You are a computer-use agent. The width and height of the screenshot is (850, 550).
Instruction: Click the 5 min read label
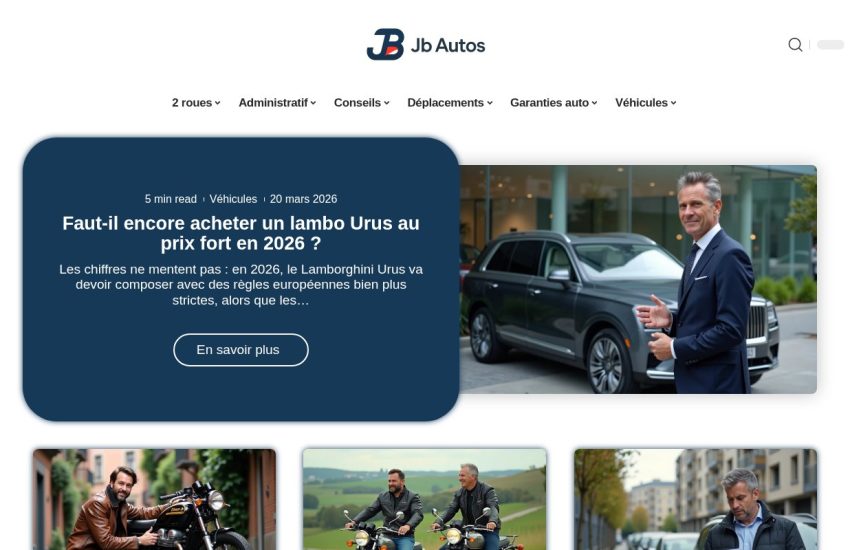171,199
